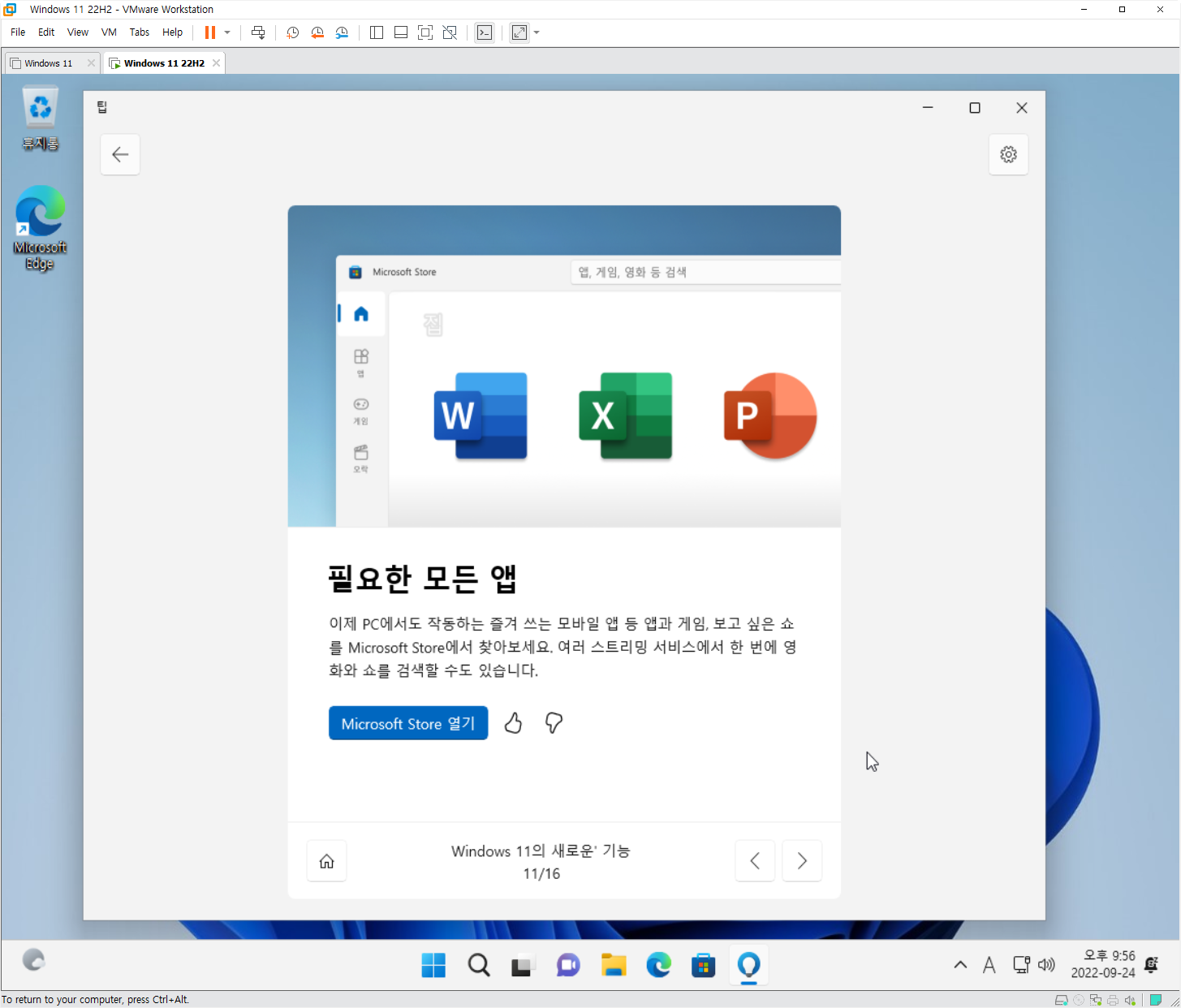This screenshot has height=1008, width=1181.
Task: Click the VMware network adapter status icon
Action: point(1096,1000)
